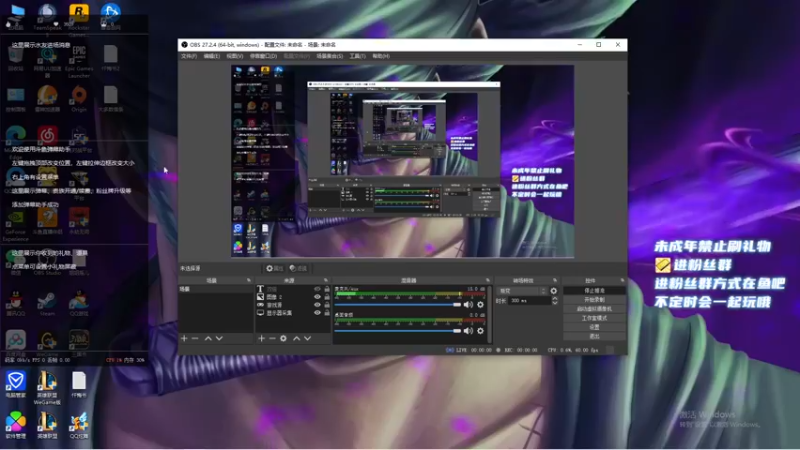
Task: Toggle visibility of the text source
Action: click(x=317, y=289)
